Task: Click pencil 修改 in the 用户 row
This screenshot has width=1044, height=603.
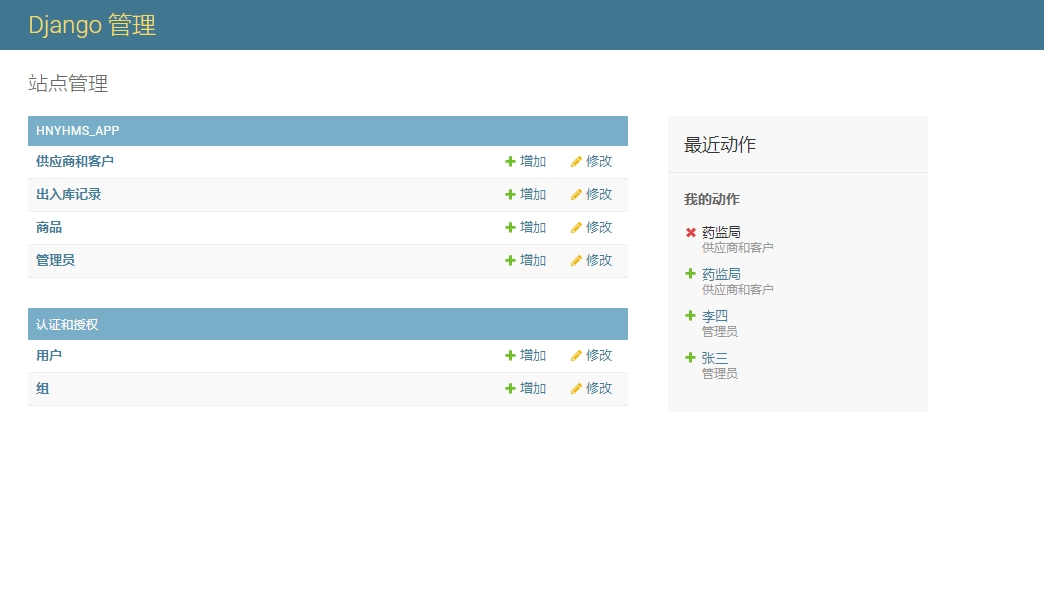Action: tap(591, 355)
